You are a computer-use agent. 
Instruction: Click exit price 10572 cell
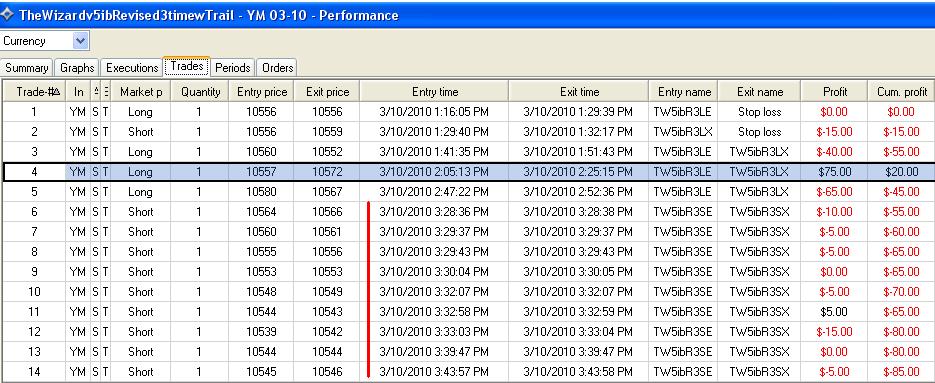[327, 172]
